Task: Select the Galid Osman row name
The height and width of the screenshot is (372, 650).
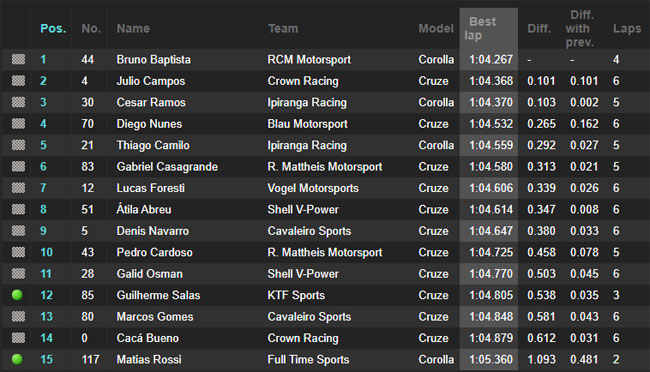Action: click(150, 274)
